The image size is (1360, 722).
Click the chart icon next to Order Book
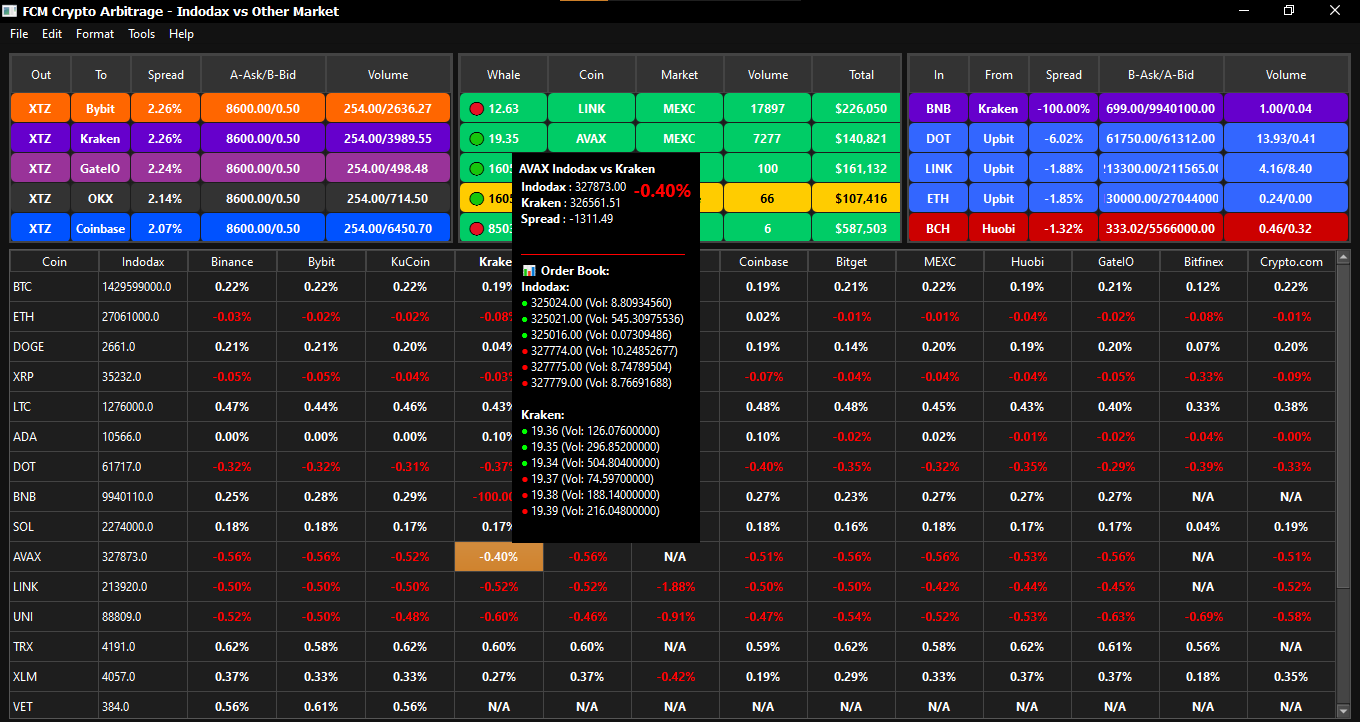pos(529,271)
